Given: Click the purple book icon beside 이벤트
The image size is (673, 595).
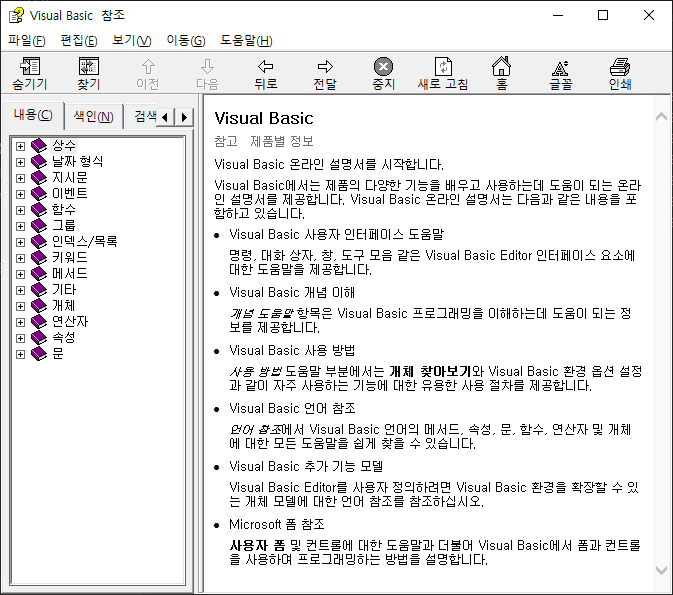Looking at the screenshot, I should click(39, 194).
